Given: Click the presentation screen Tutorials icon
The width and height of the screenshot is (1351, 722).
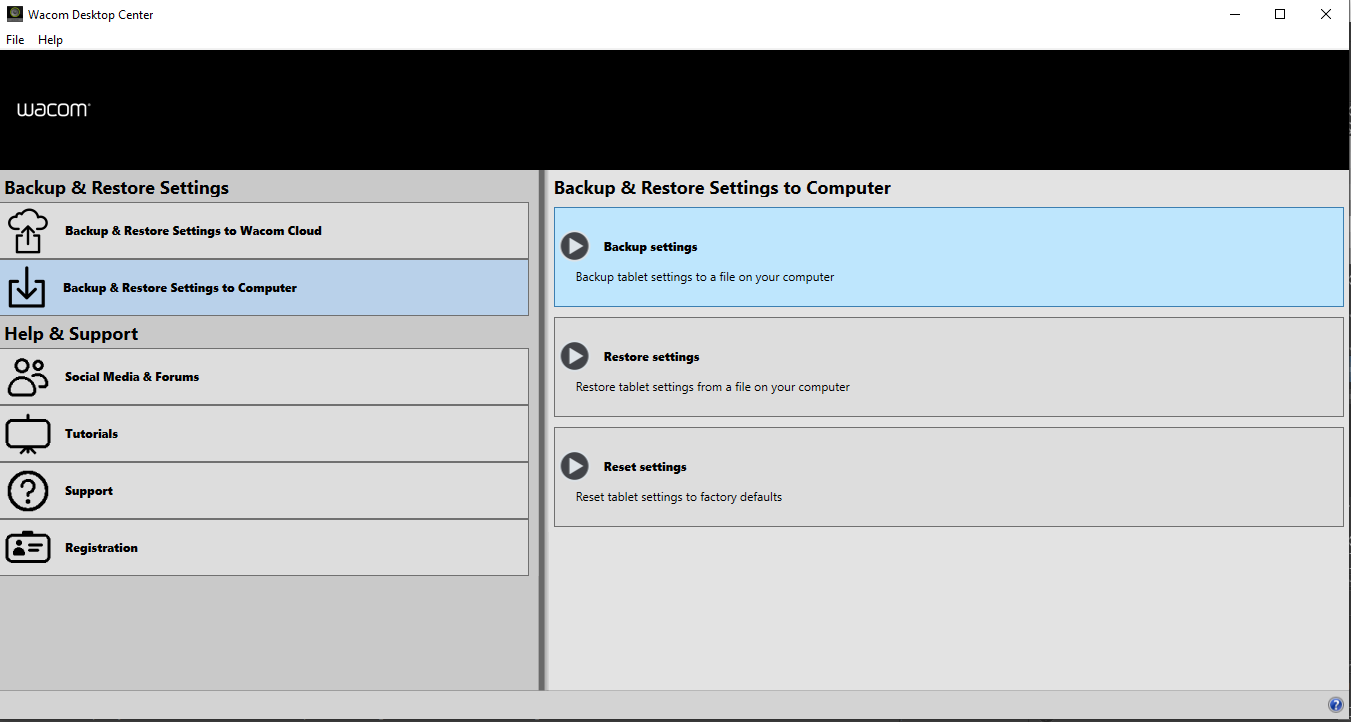Looking at the screenshot, I should [28, 434].
